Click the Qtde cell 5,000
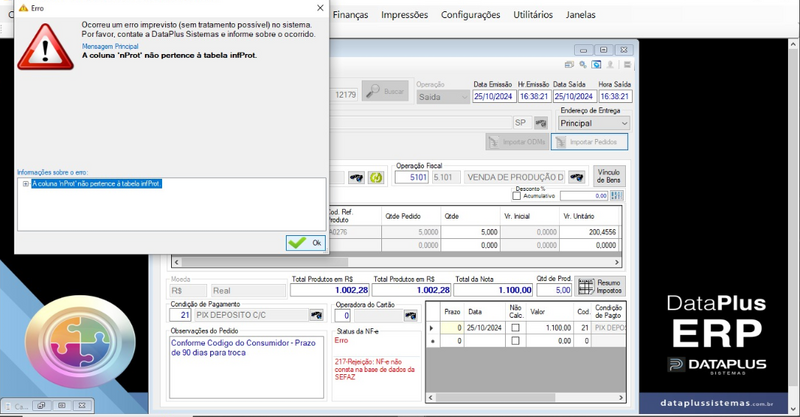Screen dimensions: 800x417 point(470,232)
